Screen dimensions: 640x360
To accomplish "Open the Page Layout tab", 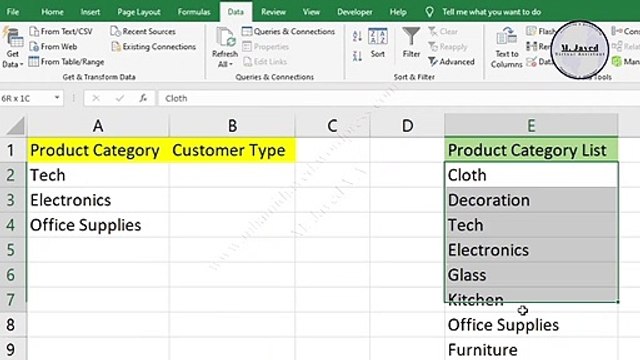I will (139, 12).
